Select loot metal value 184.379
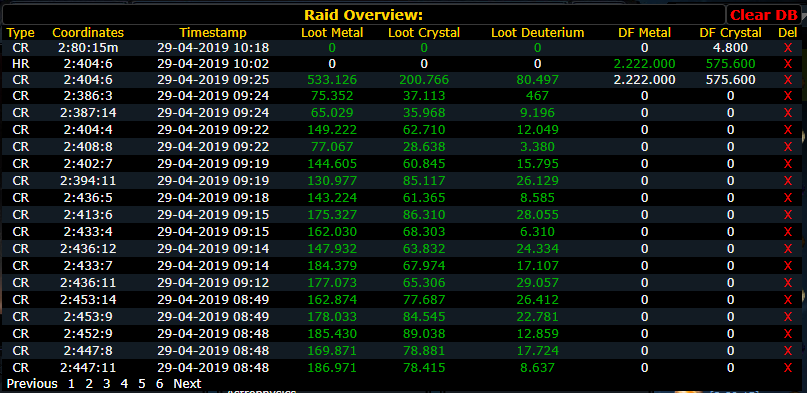807x393 pixels. pyautogui.click(x=332, y=265)
